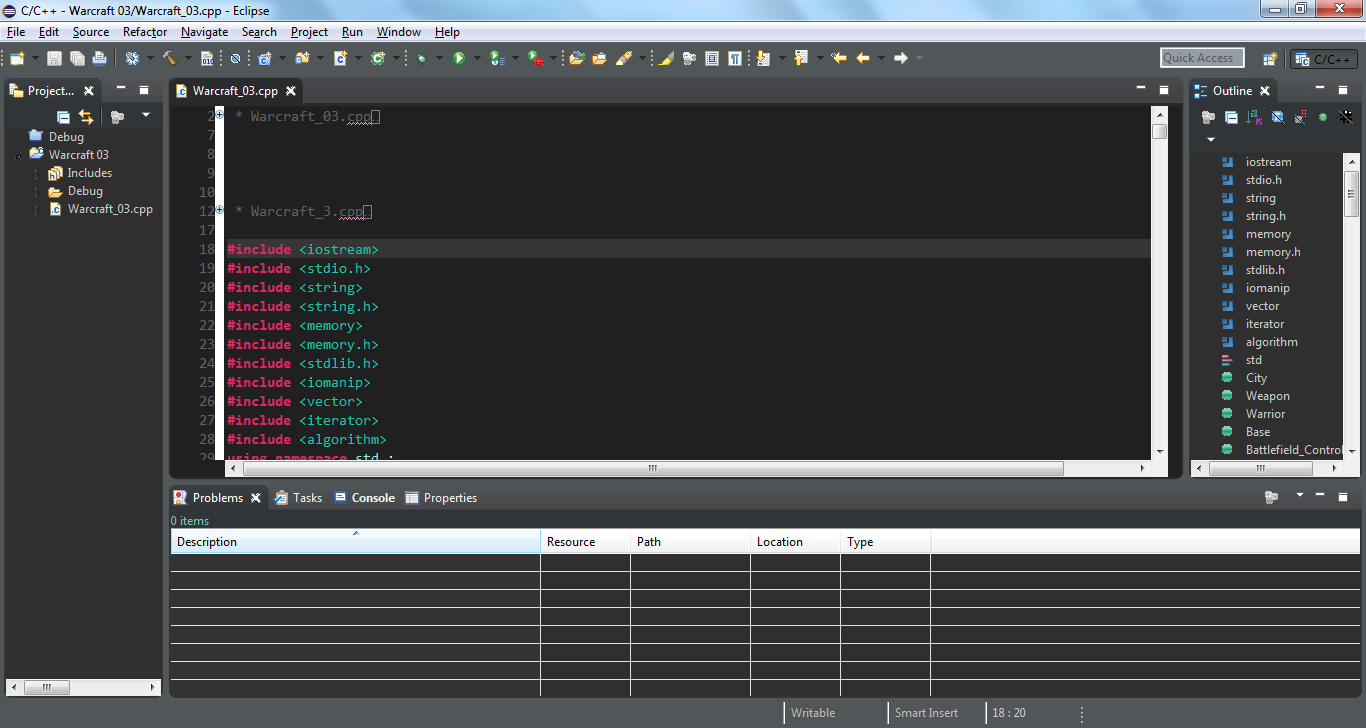Click the Print toolbar icon
Viewport: 1366px width, 728px height.
(x=99, y=58)
